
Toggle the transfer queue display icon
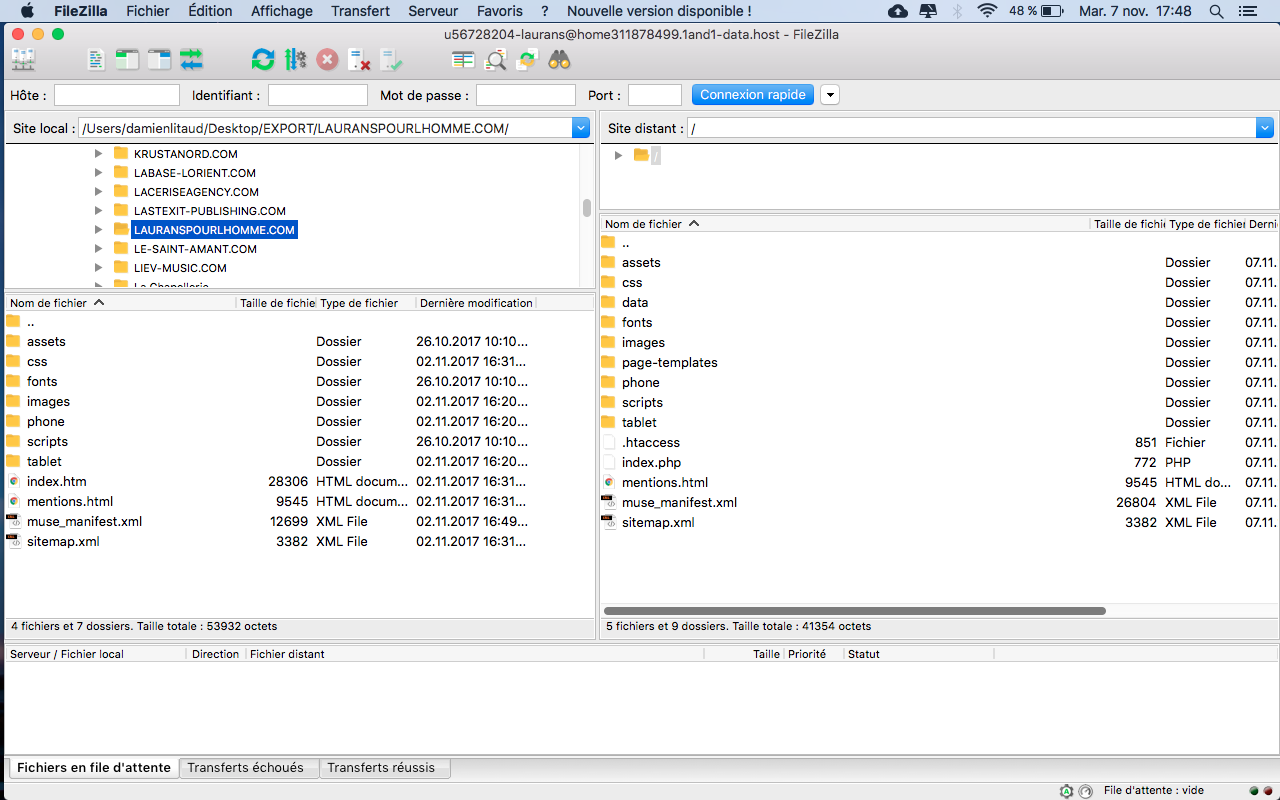(192, 60)
